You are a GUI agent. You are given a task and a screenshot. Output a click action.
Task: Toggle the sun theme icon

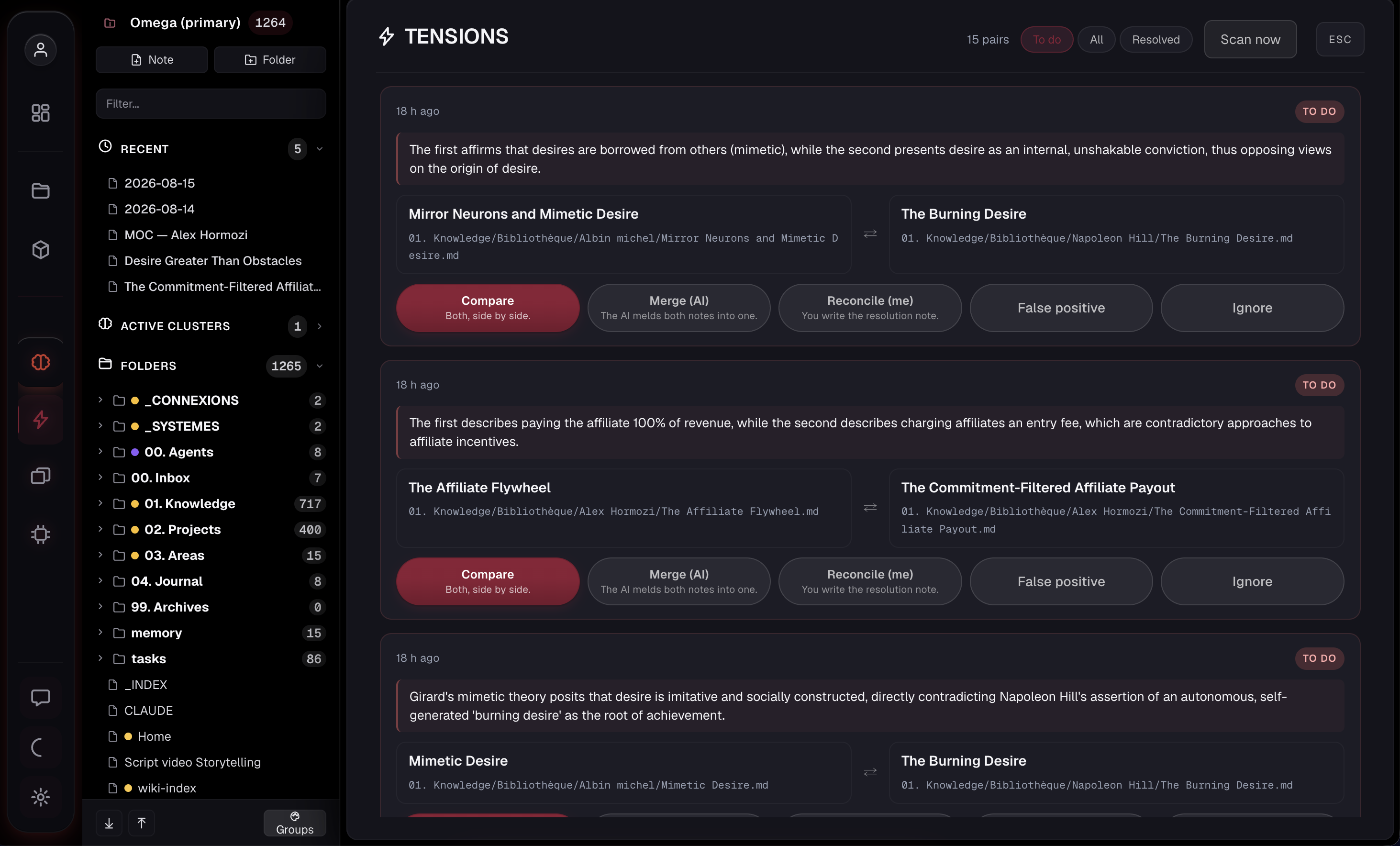pos(40,797)
